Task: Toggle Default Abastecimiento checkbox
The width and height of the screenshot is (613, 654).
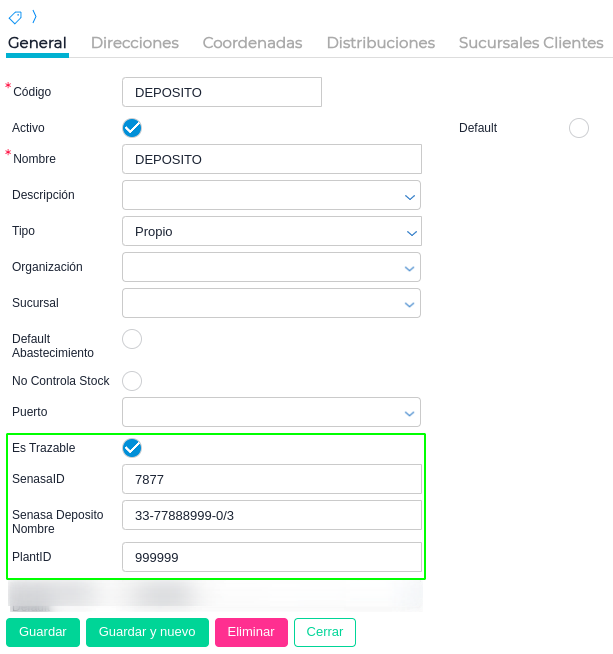Action: [x=132, y=339]
